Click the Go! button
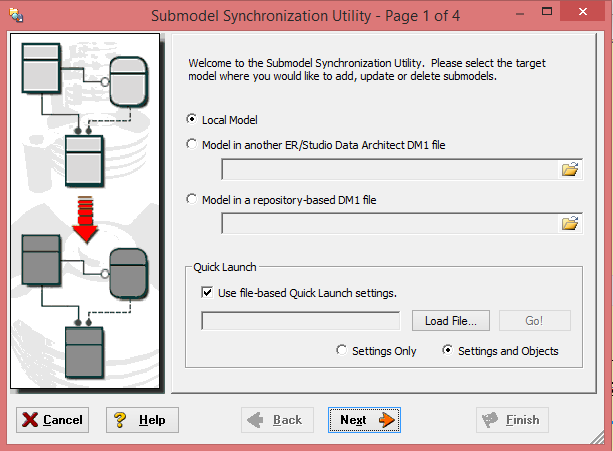The height and width of the screenshot is (451, 613). click(x=534, y=321)
